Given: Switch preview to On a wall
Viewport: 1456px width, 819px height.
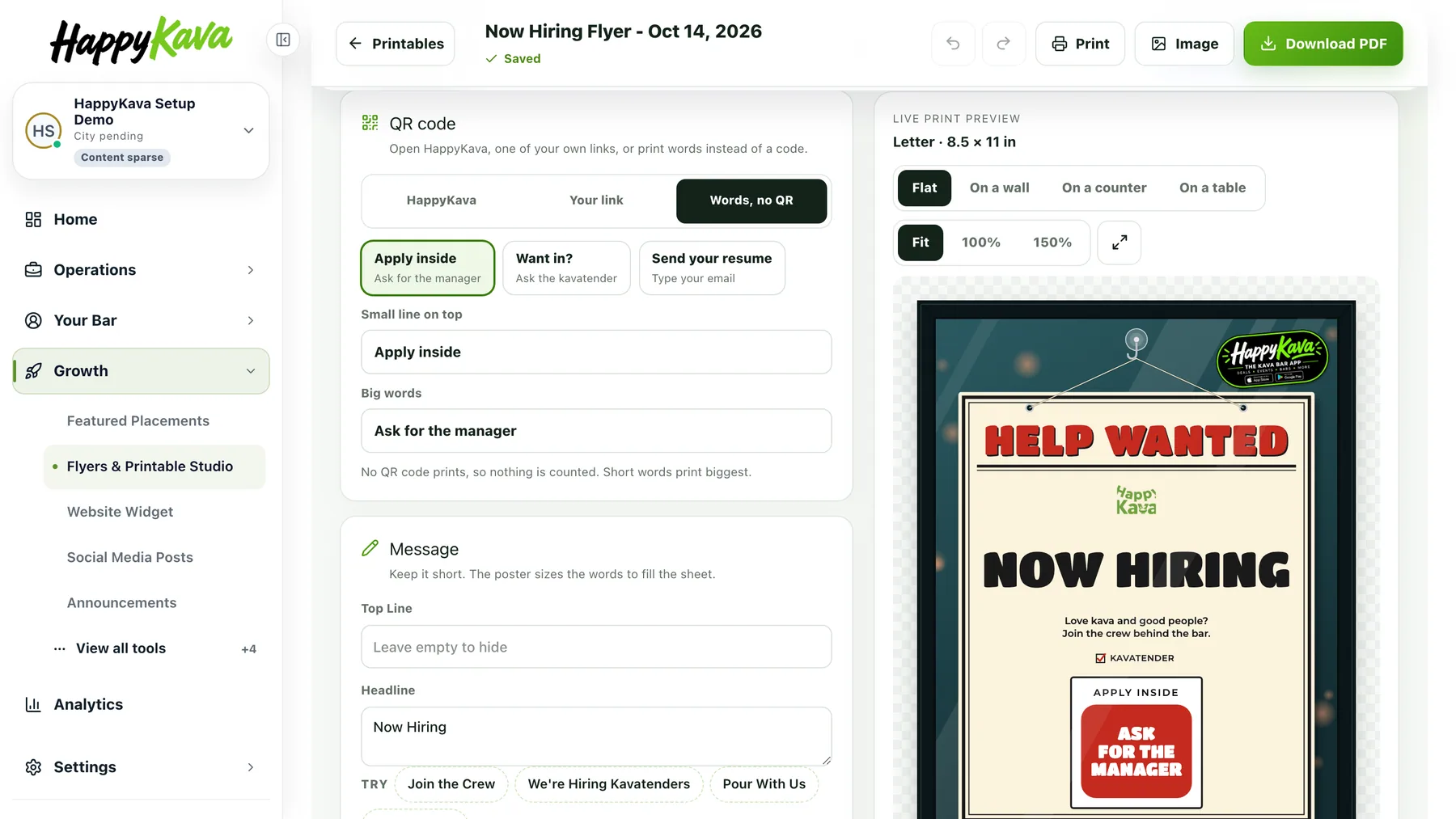Looking at the screenshot, I should (999, 188).
